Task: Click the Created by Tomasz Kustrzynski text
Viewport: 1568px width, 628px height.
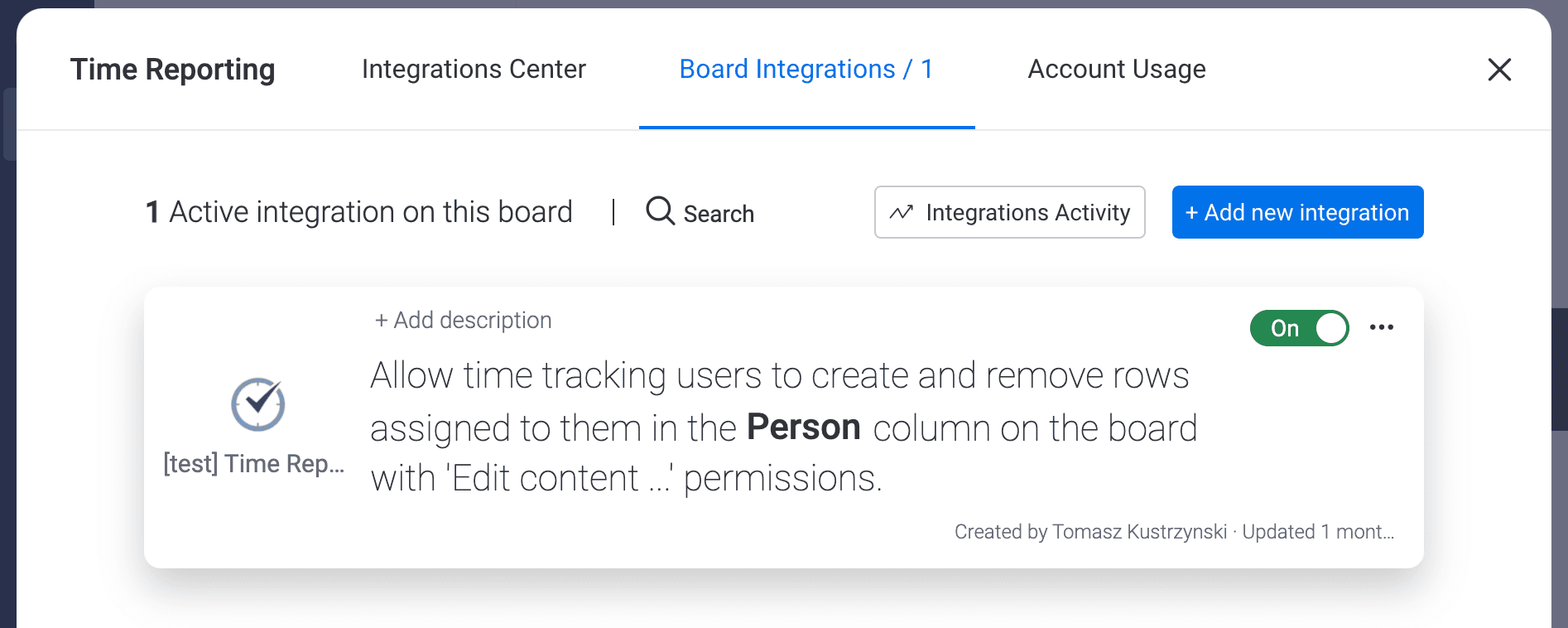Action: 1090,532
